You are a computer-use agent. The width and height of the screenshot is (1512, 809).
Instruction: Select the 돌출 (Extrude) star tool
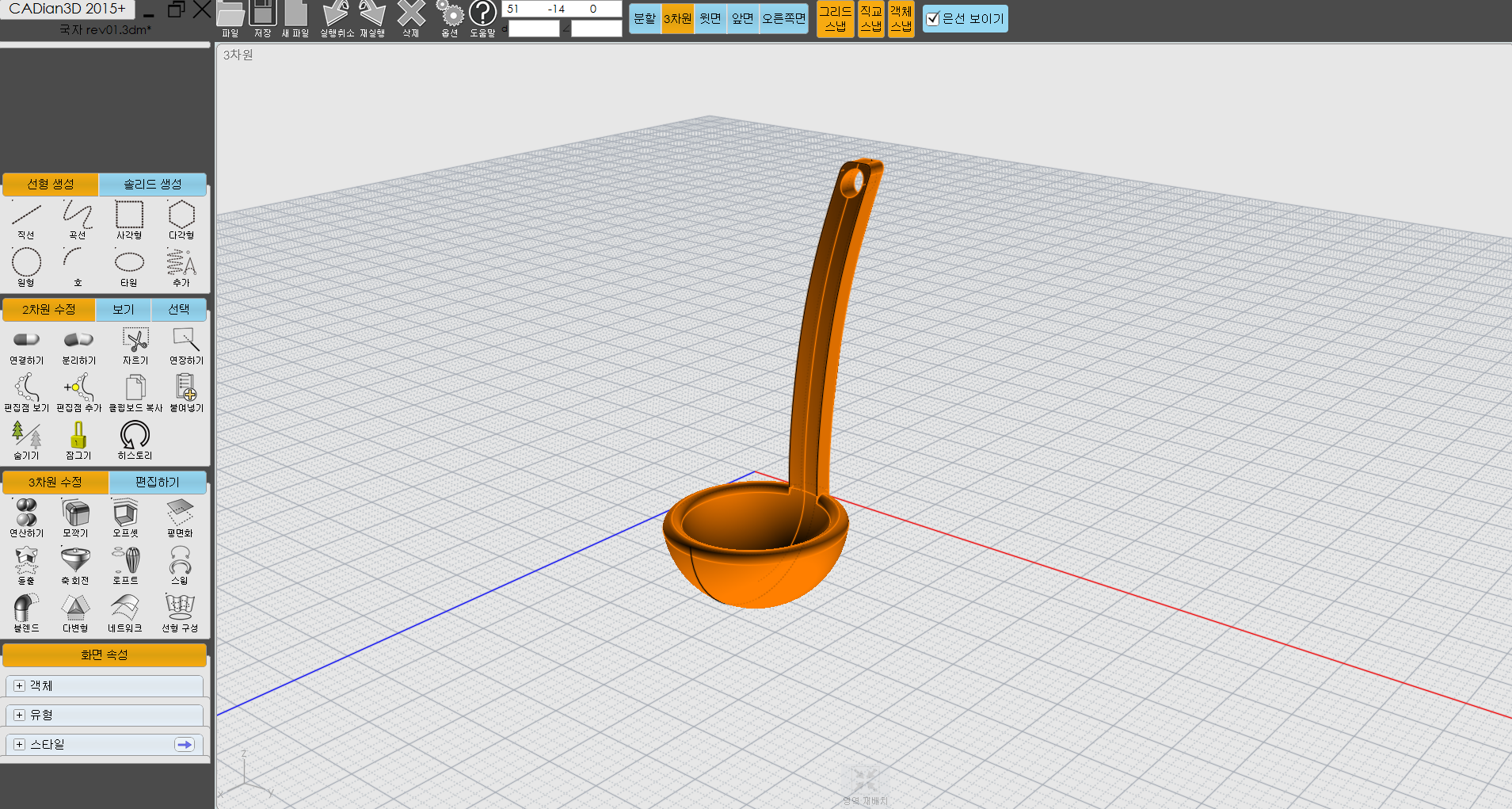point(26,560)
